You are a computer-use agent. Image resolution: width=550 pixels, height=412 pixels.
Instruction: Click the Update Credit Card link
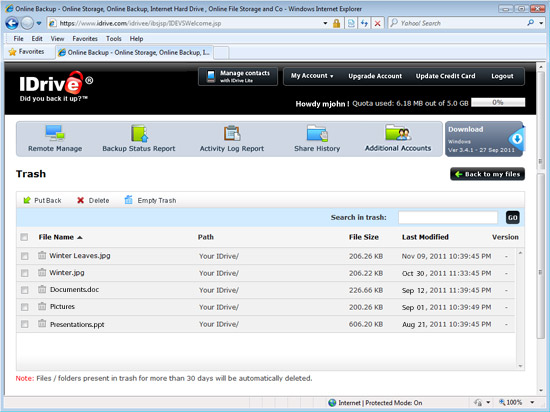[x=445, y=76]
